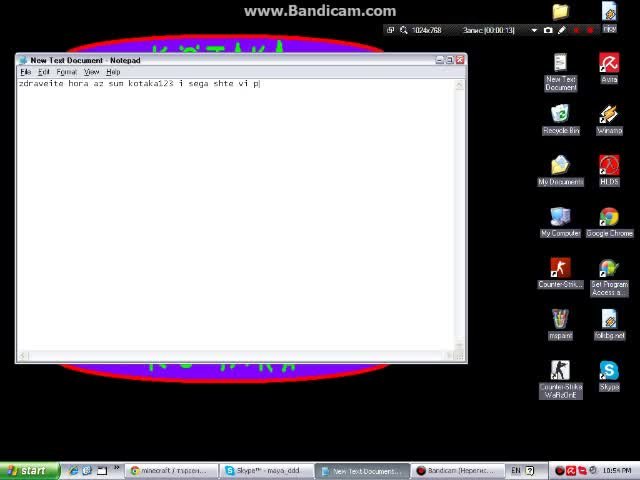Click the Avira antivirus desktop icon
Viewport: 640px width, 480px height.
coord(609,66)
